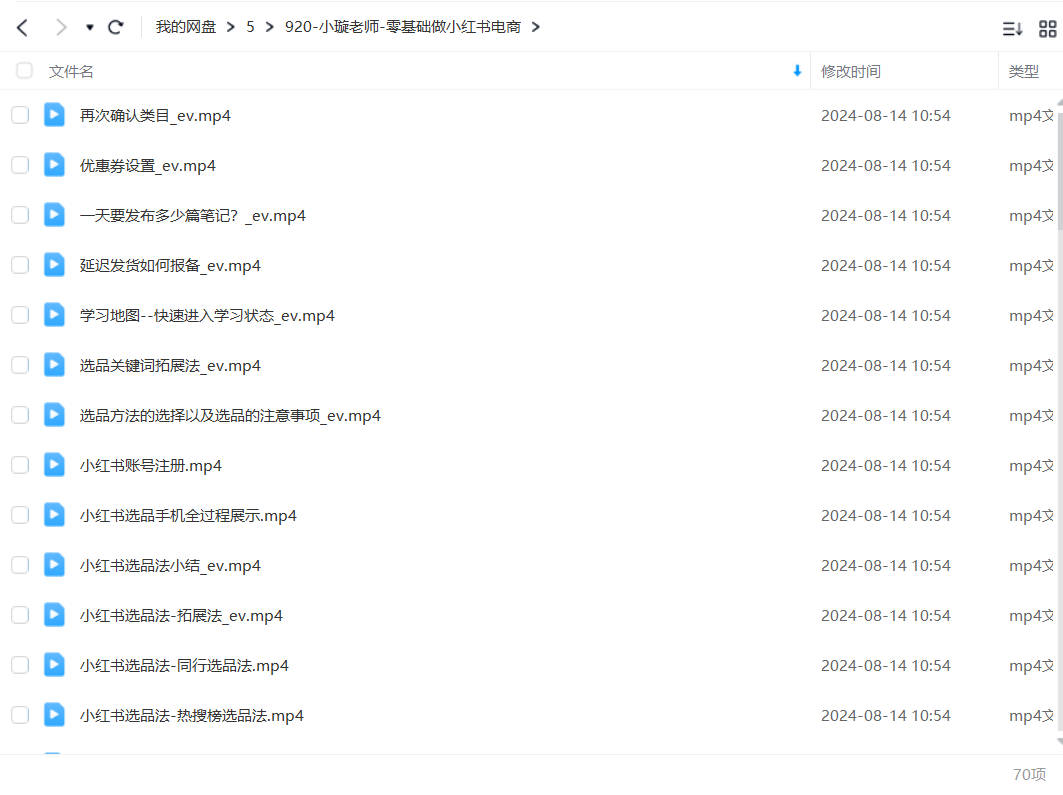Check the box for 延迟发货如何报备_ev.mp4
Image resolution: width=1063 pixels, height=795 pixels.
[x=20, y=265]
